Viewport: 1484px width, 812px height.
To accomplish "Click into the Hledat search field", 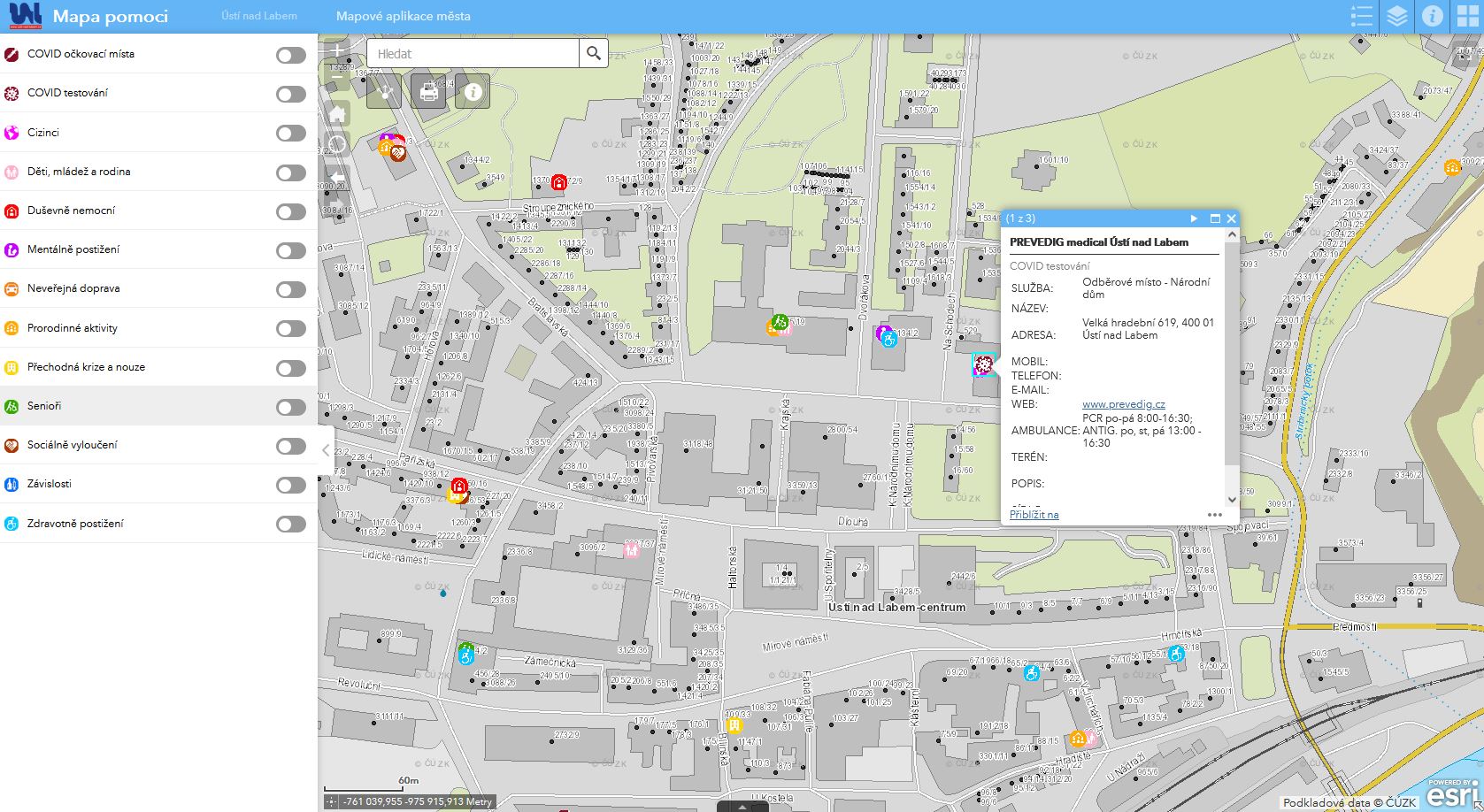I will point(473,54).
